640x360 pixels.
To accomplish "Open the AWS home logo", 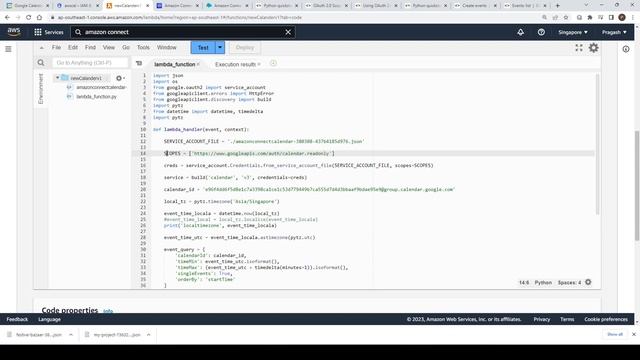I will (14, 32).
